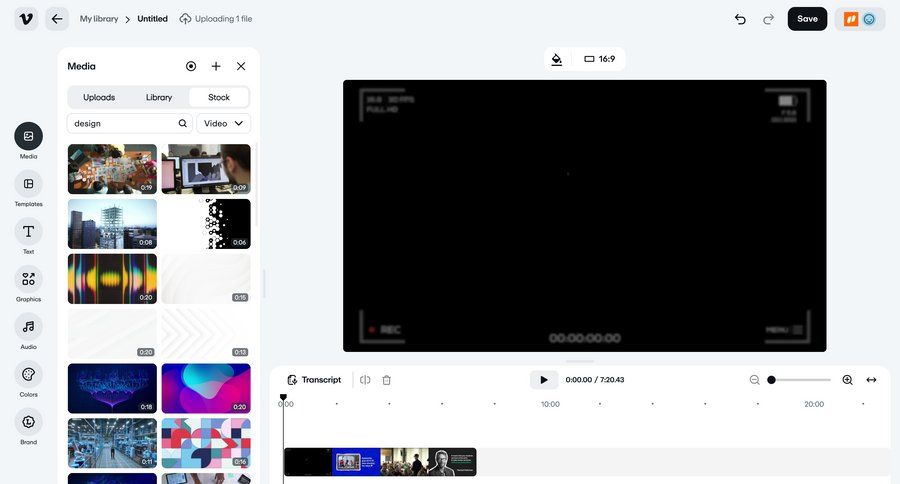This screenshot has width=900, height=484.
Task: Switch to the Stock tab
Action: pyautogui.click(x=219, y=98)
